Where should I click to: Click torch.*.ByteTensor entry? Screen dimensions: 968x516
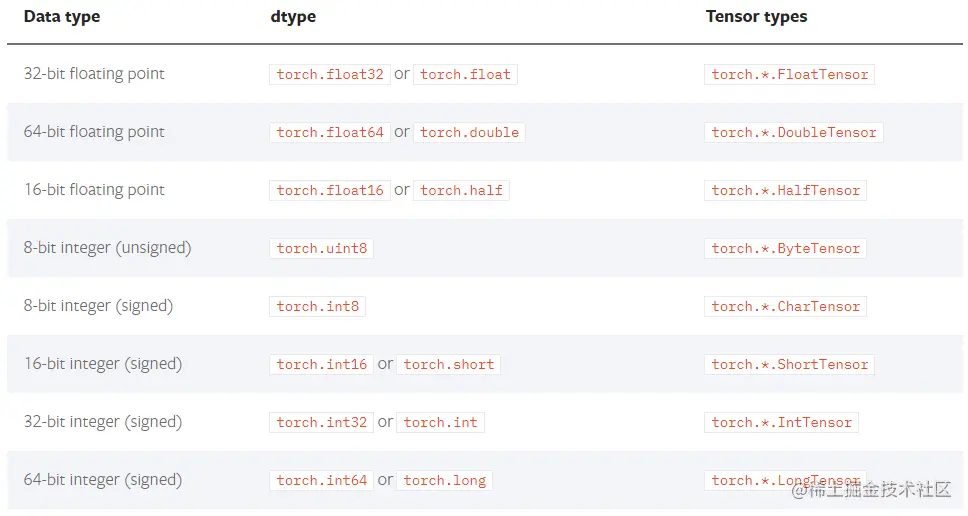785,249
